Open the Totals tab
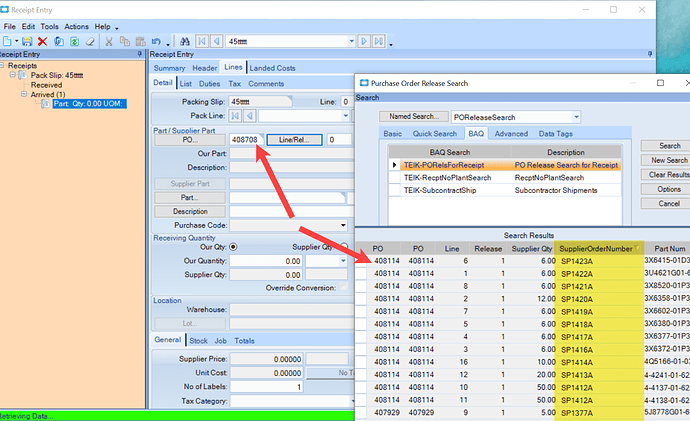Viewport: 690px width, 421px height. [244, 340]
